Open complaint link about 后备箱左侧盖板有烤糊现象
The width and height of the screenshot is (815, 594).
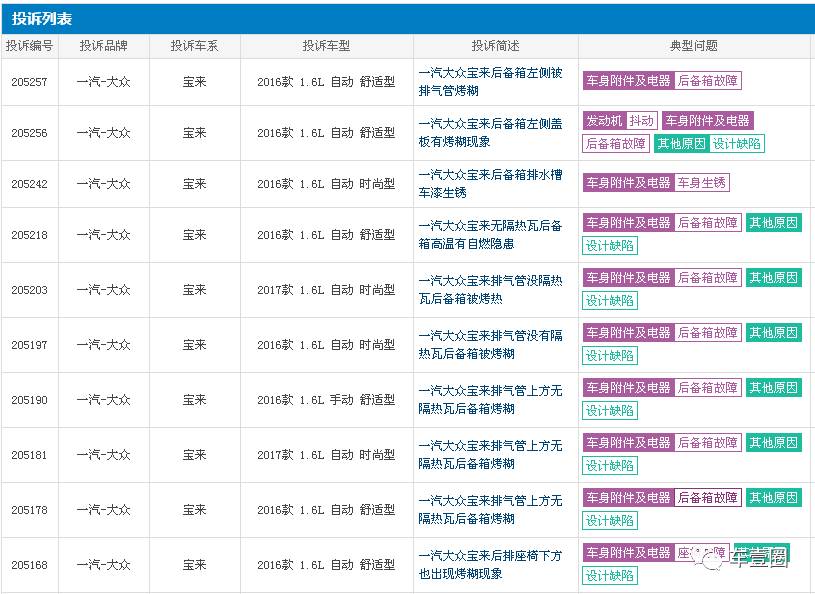[490, 133]
